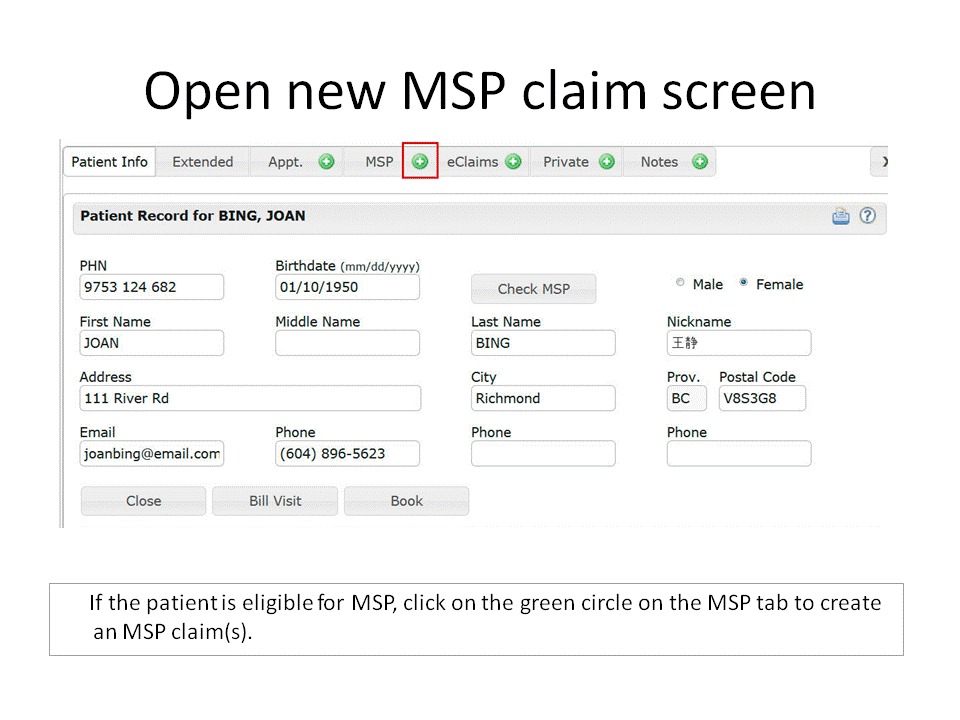Switch to the Extended tab
This screenshot has width=960, height=720.
[202, 161]
